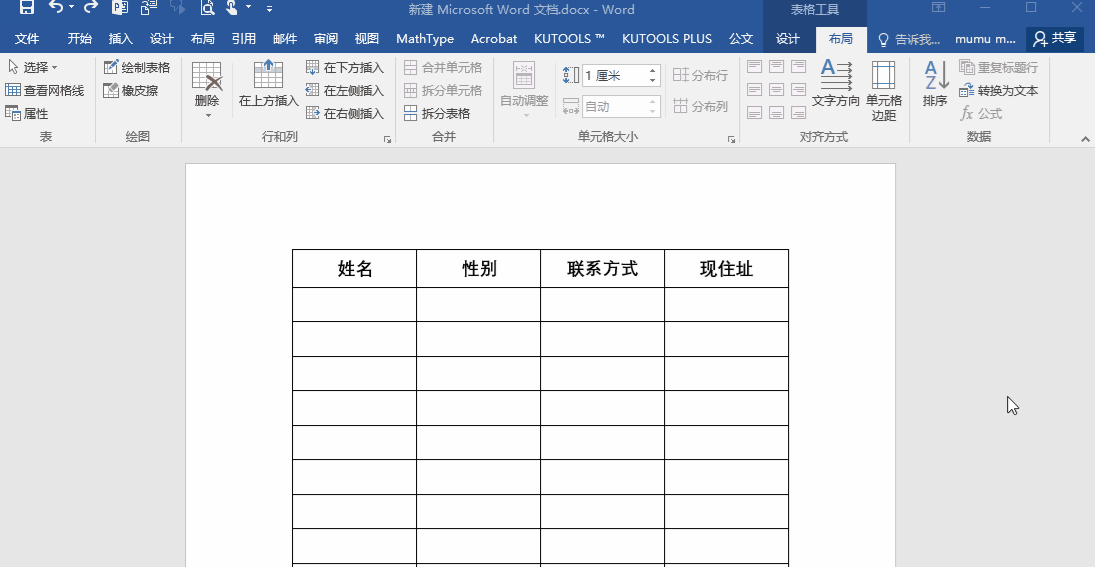1095x567 pixels.
Task: Insert a row with 在下方插入
Action: point(345,67)
